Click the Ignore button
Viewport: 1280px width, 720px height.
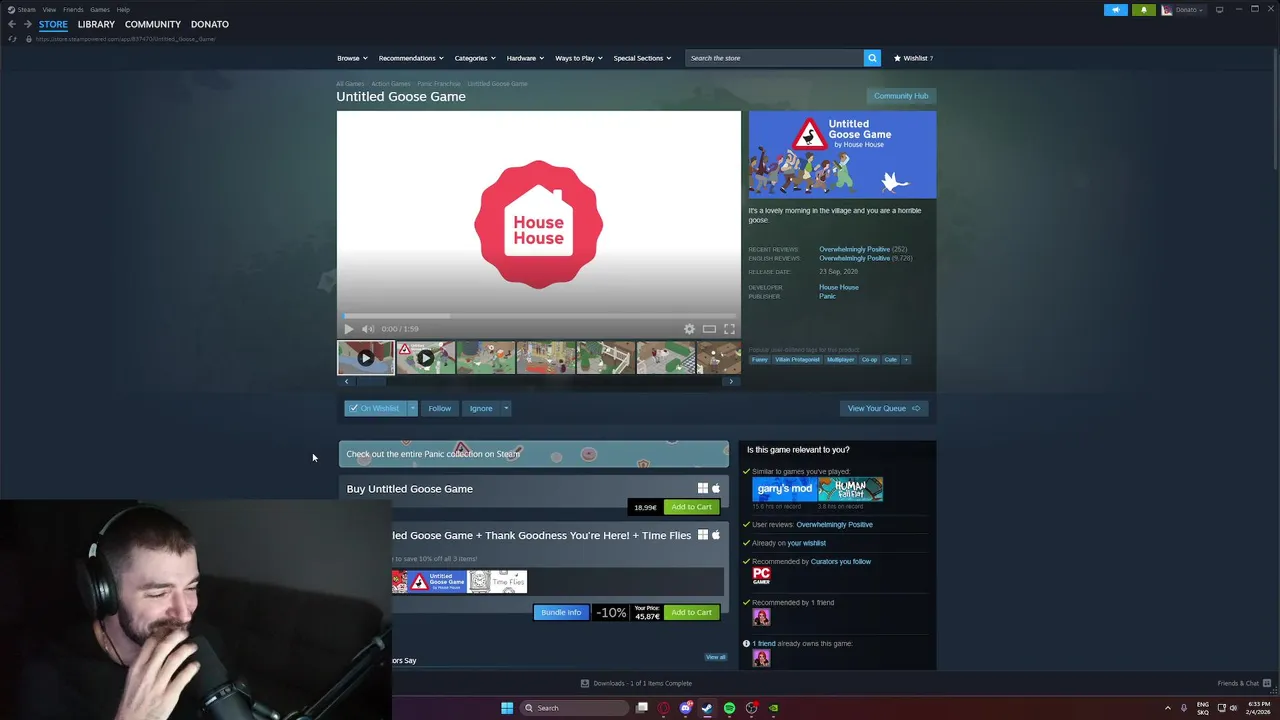click(481, 408)
